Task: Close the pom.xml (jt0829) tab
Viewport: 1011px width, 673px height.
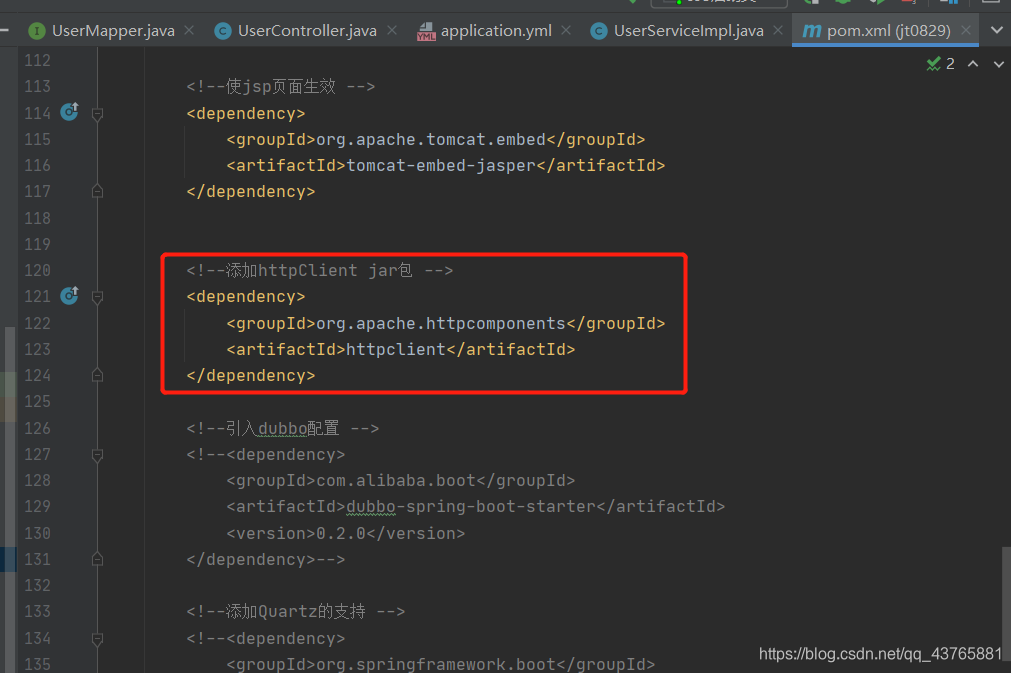Action: (966, 30)
